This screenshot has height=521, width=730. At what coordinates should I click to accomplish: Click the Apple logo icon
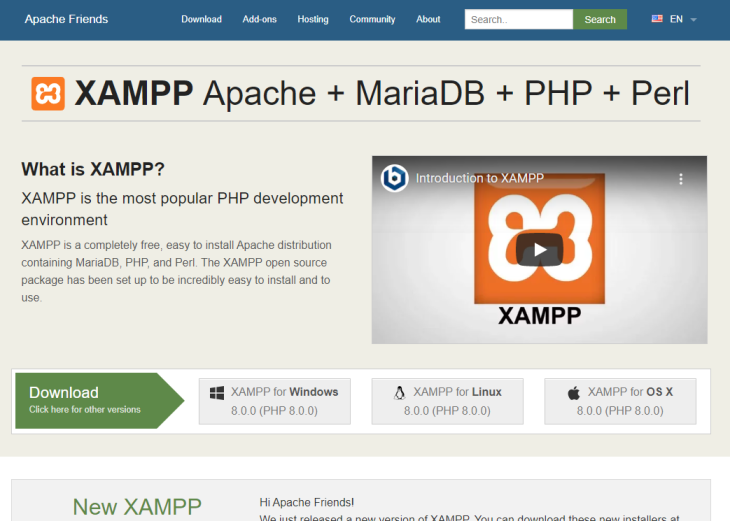(x=574, y=392)
